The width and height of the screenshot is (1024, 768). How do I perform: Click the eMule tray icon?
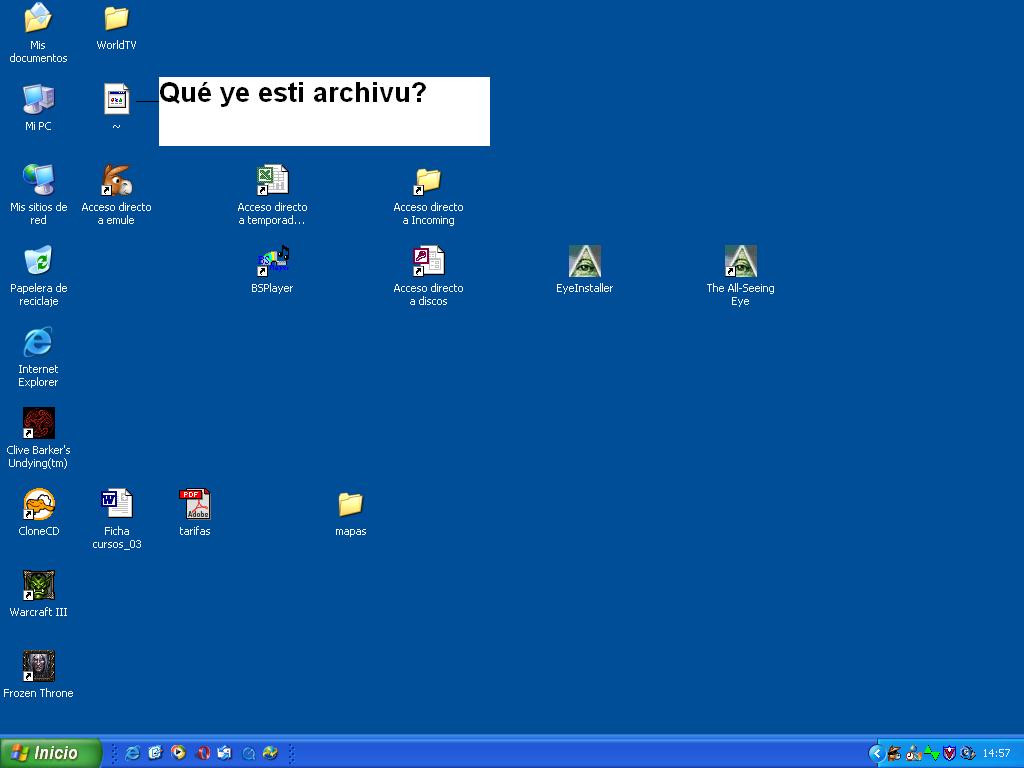pyautogui.click(x=894, y=753)
